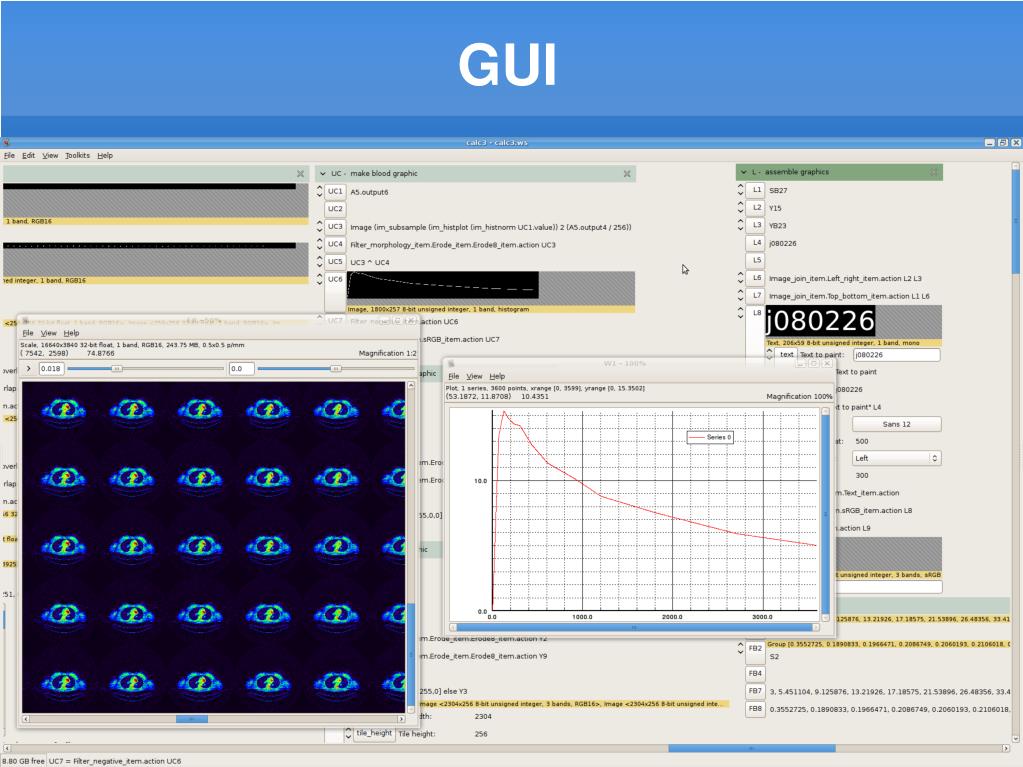
Task: Open Edit menu in main menu bar
Action: click(29, 156)
